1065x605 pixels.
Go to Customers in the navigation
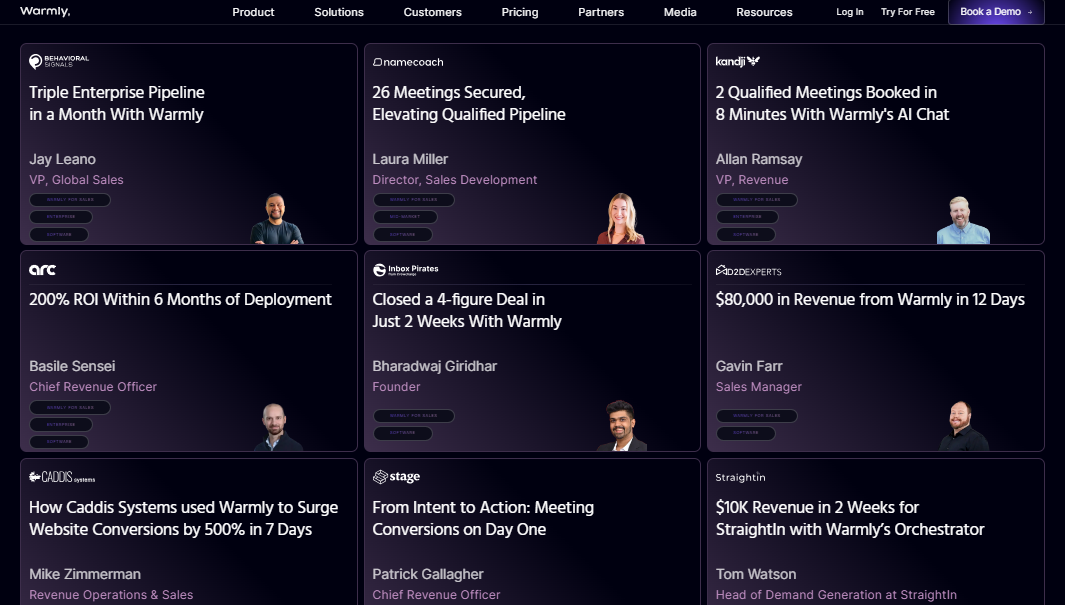click(433, 12)
